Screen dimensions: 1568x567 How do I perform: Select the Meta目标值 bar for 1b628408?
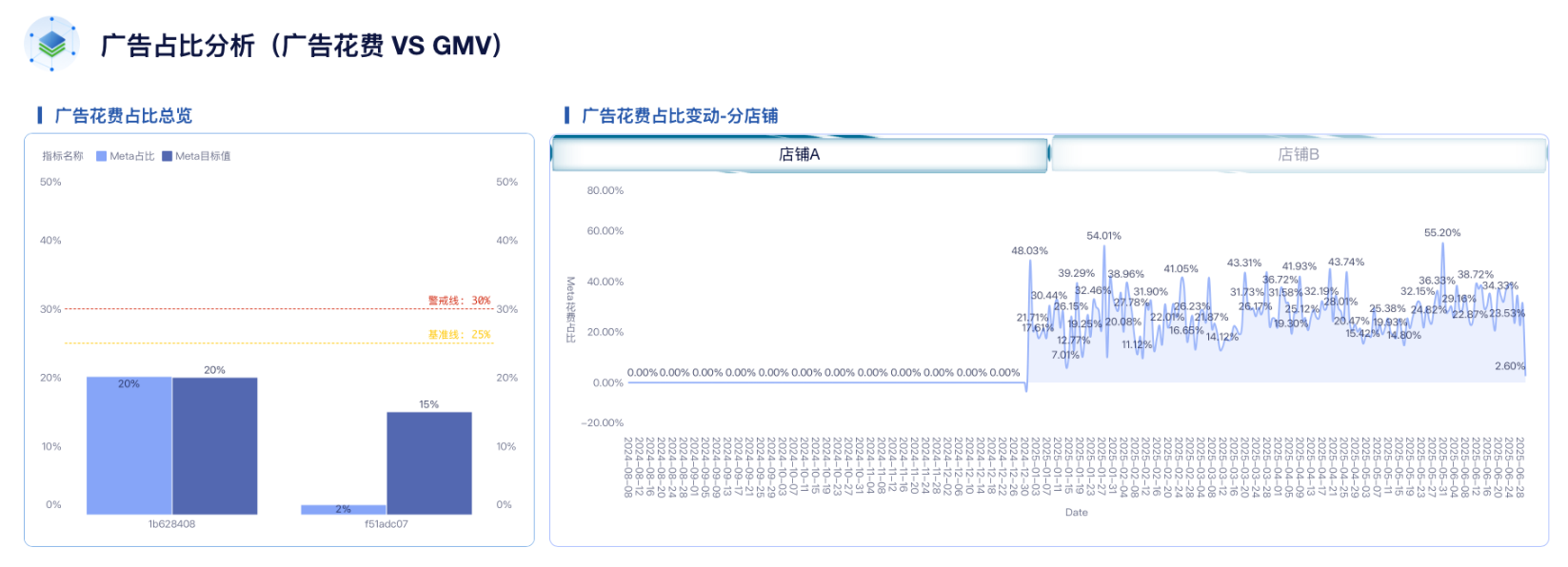214,445
